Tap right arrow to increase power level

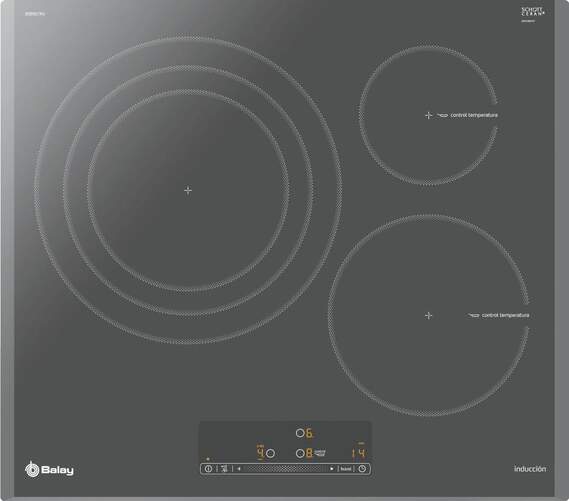tap(332, 469)
